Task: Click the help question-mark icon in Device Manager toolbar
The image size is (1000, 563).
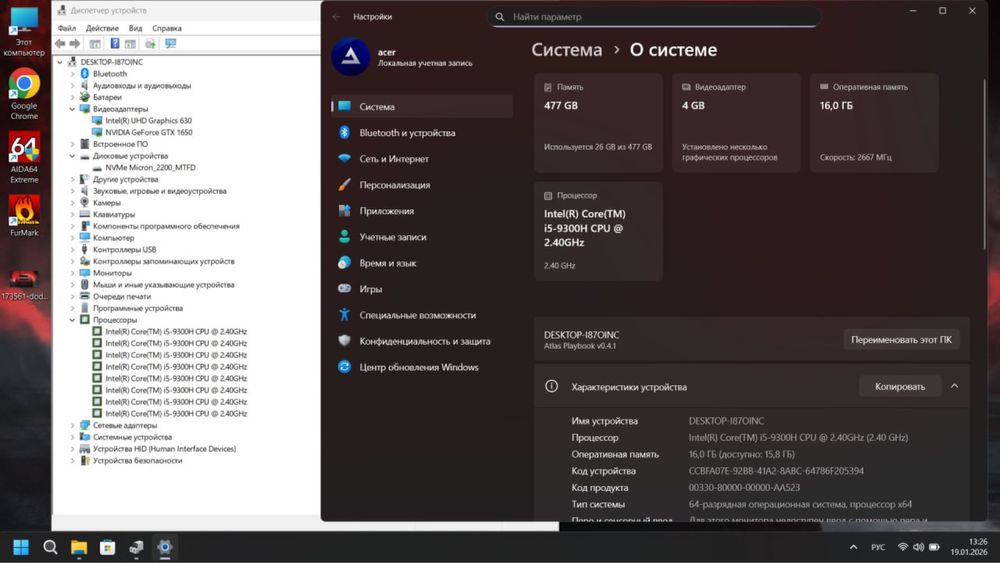Action: [x=115, y=43]
